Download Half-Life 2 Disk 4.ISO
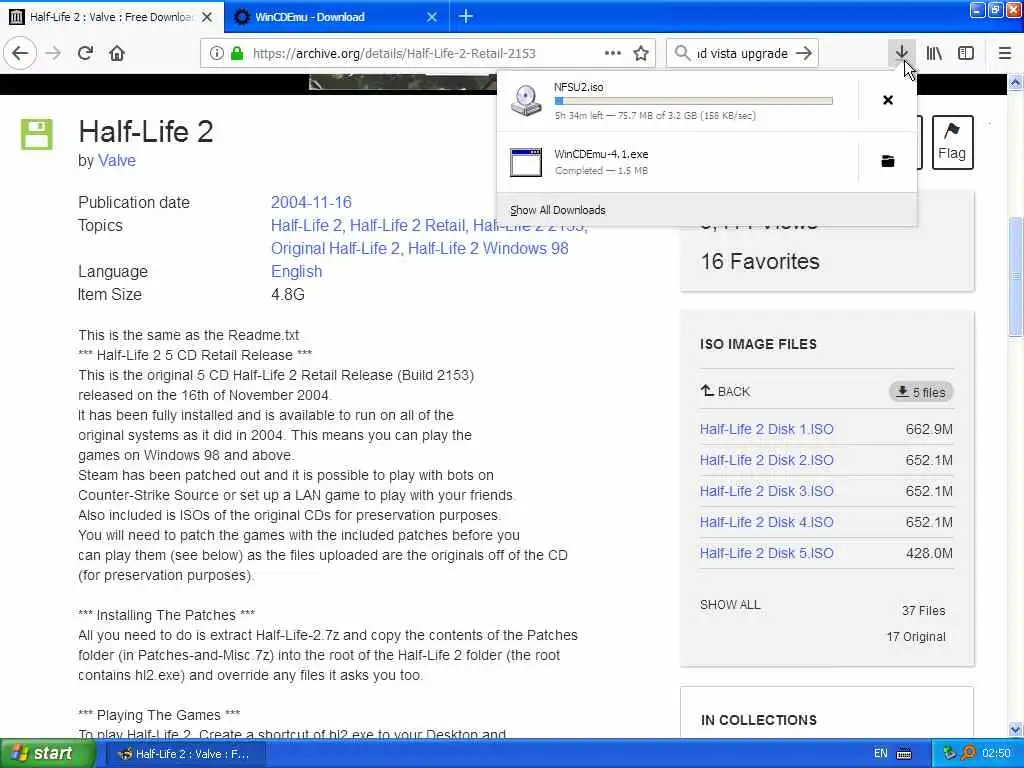1024x768 pixels. tap(767, 522)
